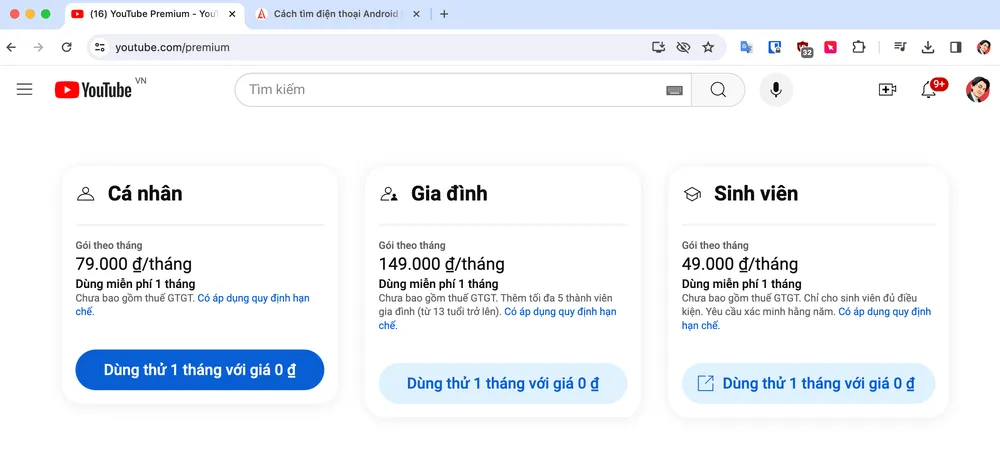
Task: Open the Create video camera icon
Action: (x=887, y=90)
